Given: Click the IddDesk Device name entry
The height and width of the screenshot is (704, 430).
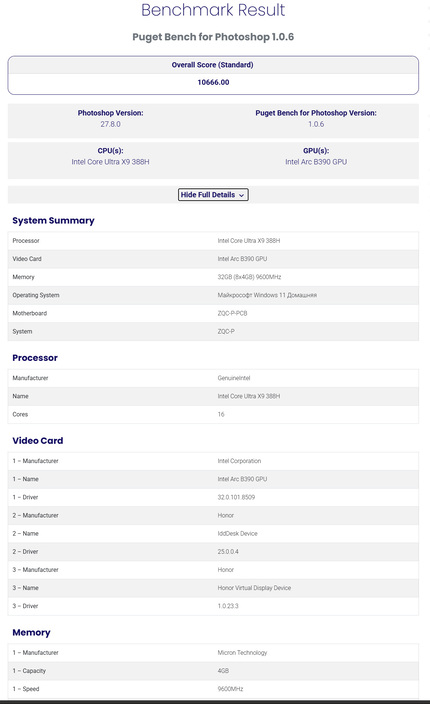Looking at the screenshot, I should pyautogui.click(x=237, y=533).
